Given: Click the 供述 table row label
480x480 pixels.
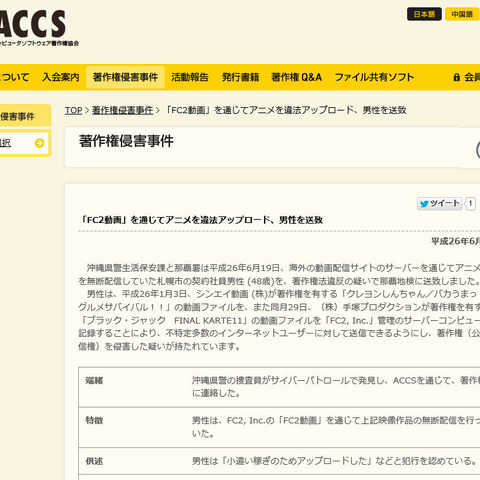Looking at the screenshot, I should [94, 461].
